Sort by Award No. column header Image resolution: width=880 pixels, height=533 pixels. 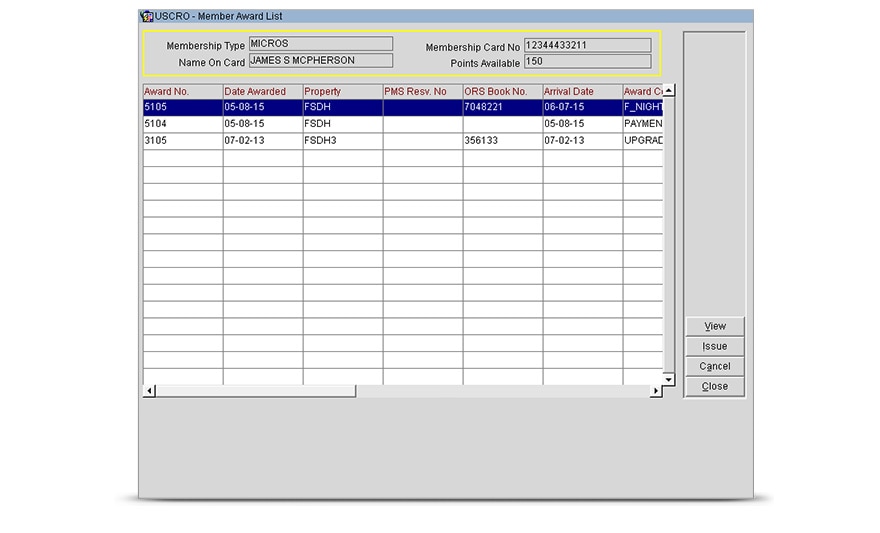[x=183, y=91]
